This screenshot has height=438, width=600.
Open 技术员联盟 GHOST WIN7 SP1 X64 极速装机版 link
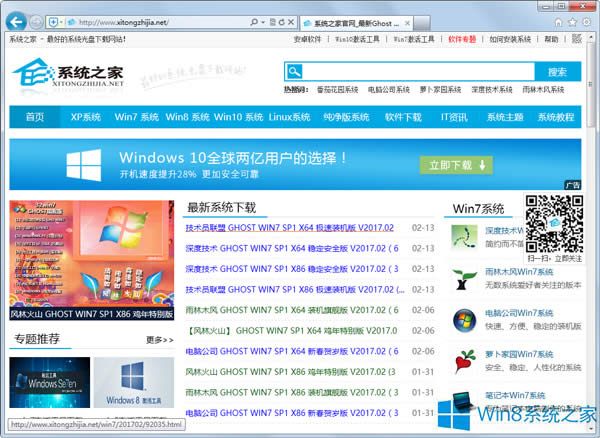[290, 228]
